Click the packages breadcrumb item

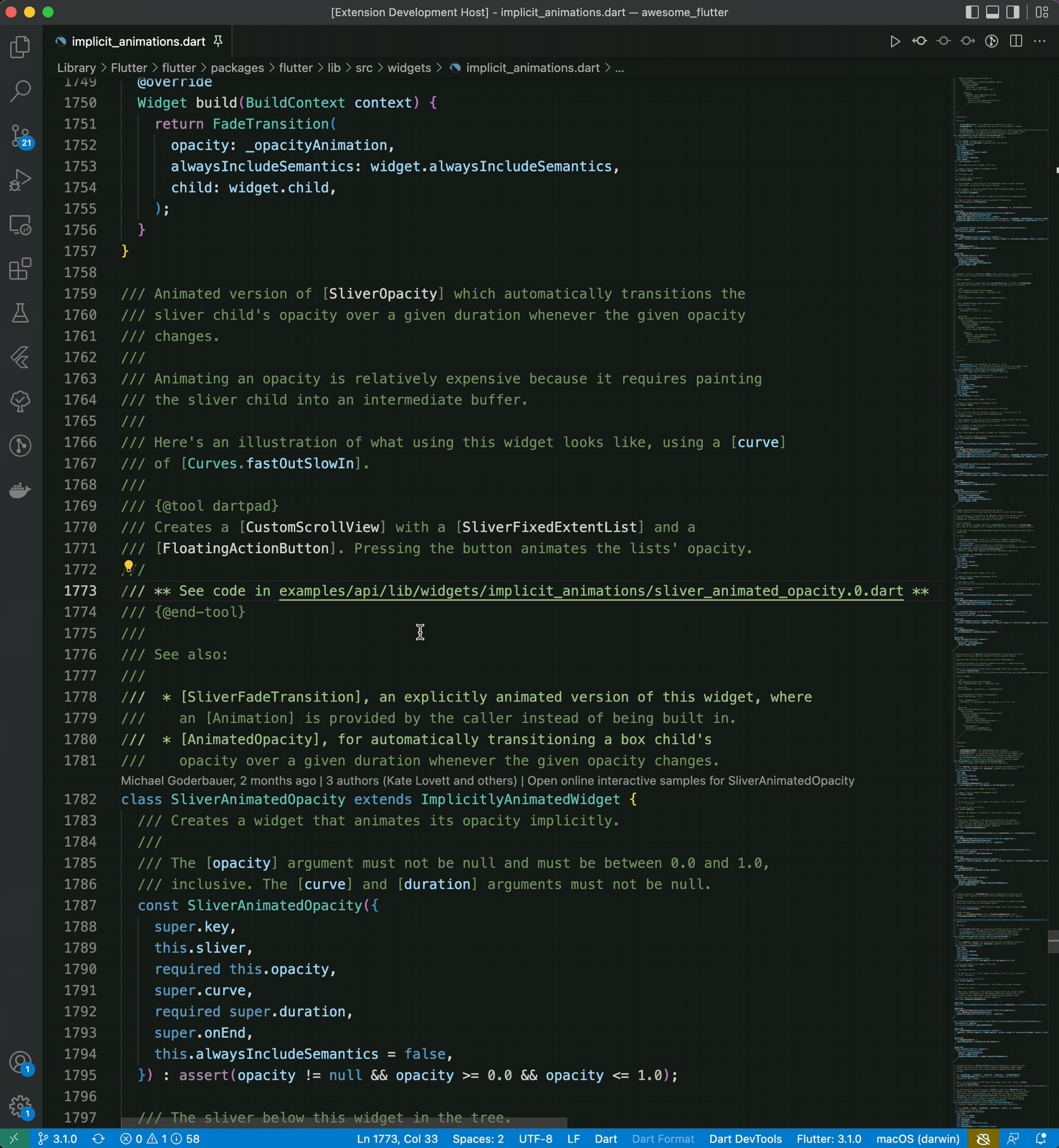point(237,68)
